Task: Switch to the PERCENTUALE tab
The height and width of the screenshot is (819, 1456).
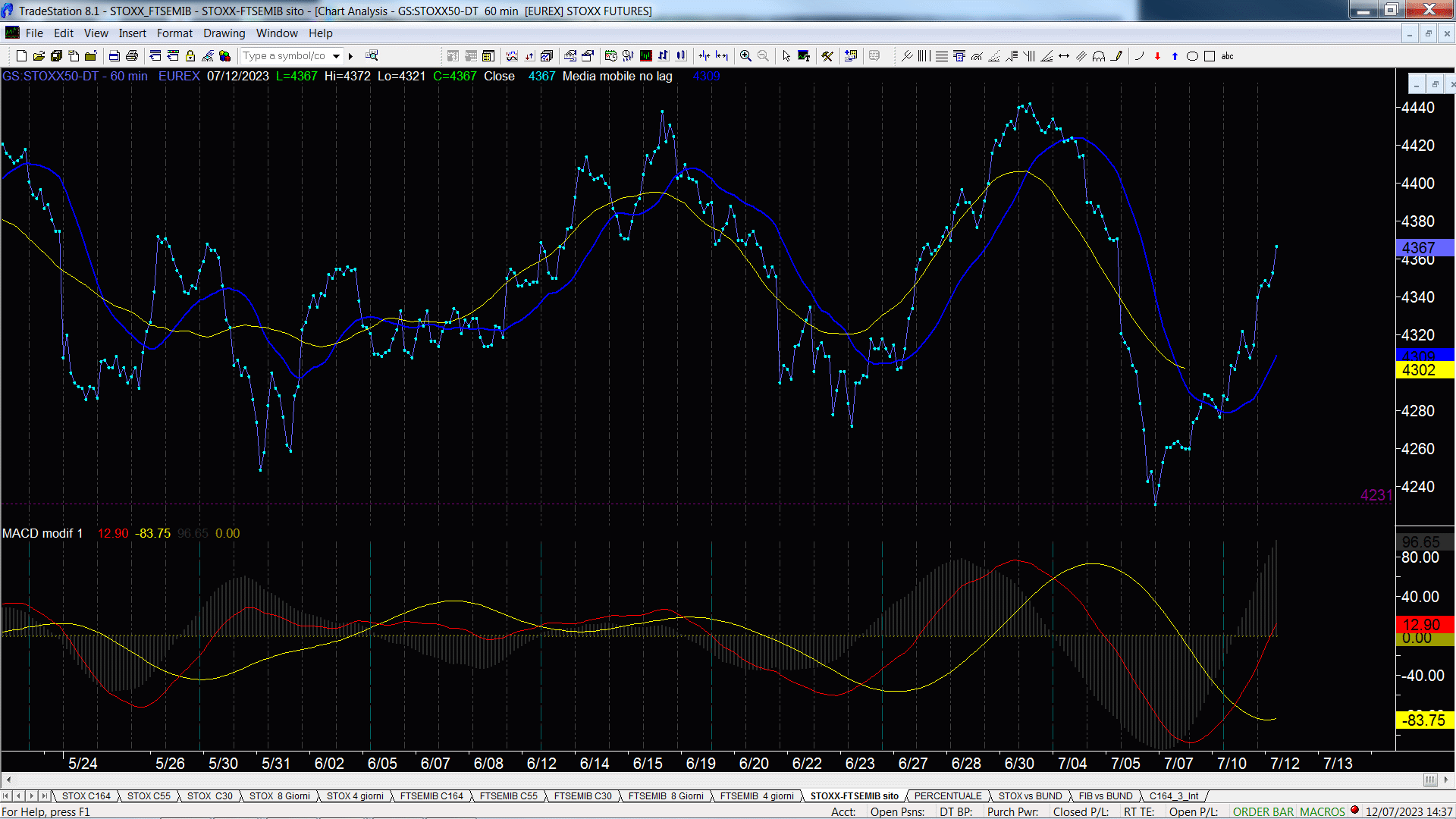Action: click(x=948, y=795)
